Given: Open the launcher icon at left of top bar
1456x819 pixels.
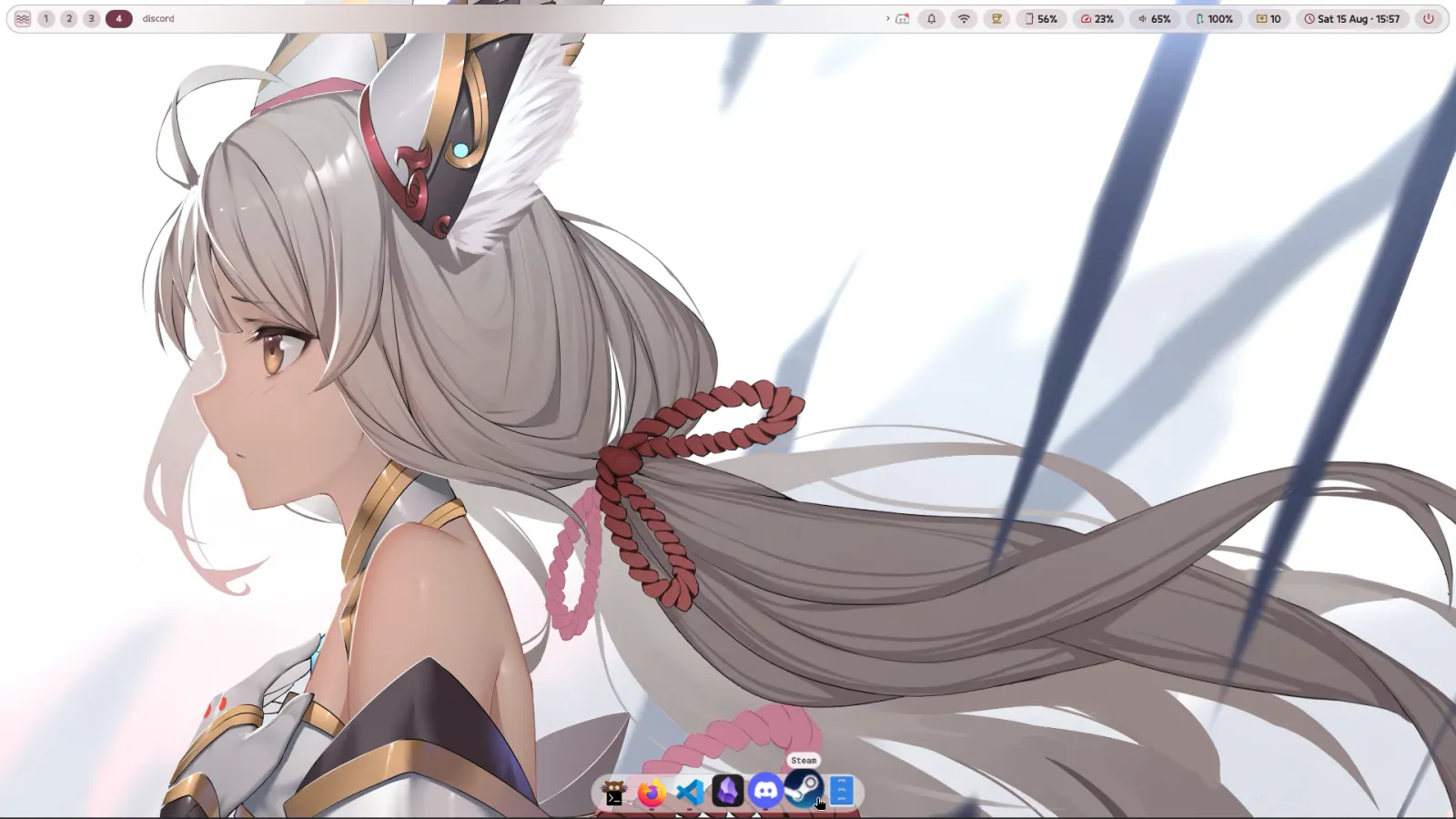Looking at the screenshot, I should pyautogui.click(x=23, y=18).
